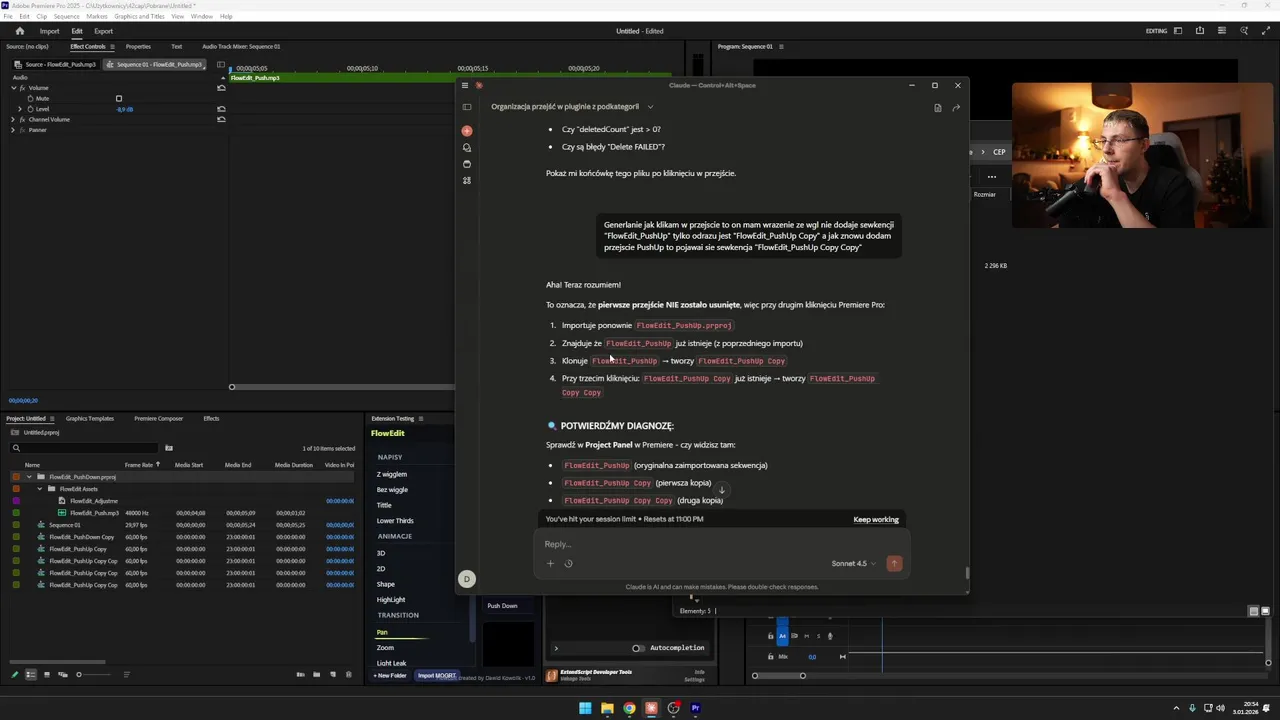Toggle the fx badge of Panner
The width and height of the screenshot is (1280, 720).
point(22,130)
